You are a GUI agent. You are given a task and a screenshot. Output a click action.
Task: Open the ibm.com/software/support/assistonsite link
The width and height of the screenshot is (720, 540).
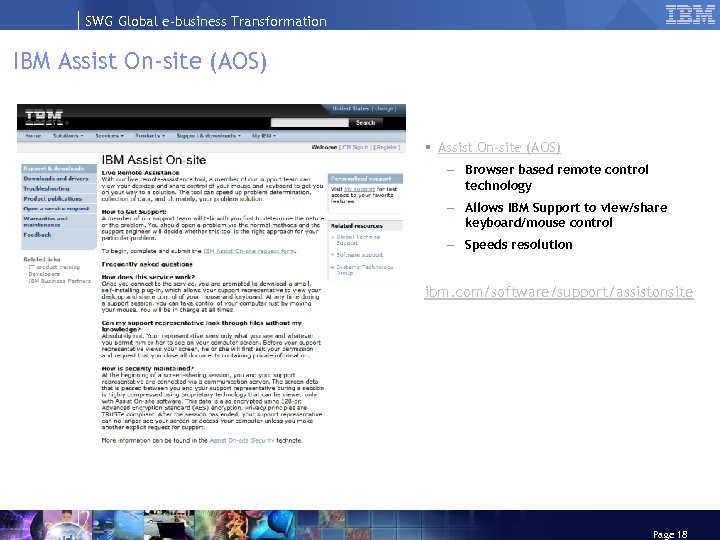point(559,292)
